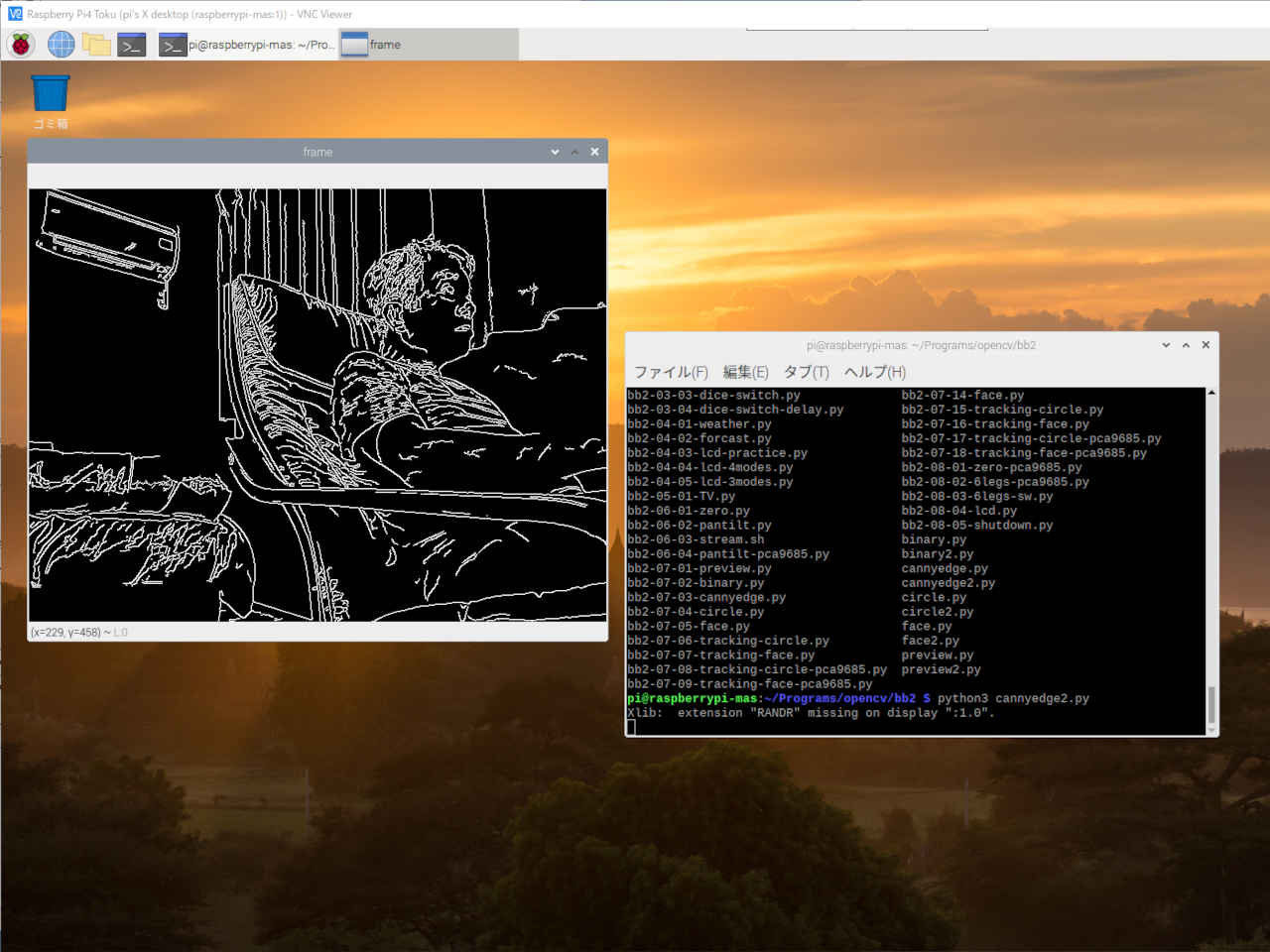
Task: Click bb2-07-03-cannyedge.py in the terminal
Action: pos(706,598)
